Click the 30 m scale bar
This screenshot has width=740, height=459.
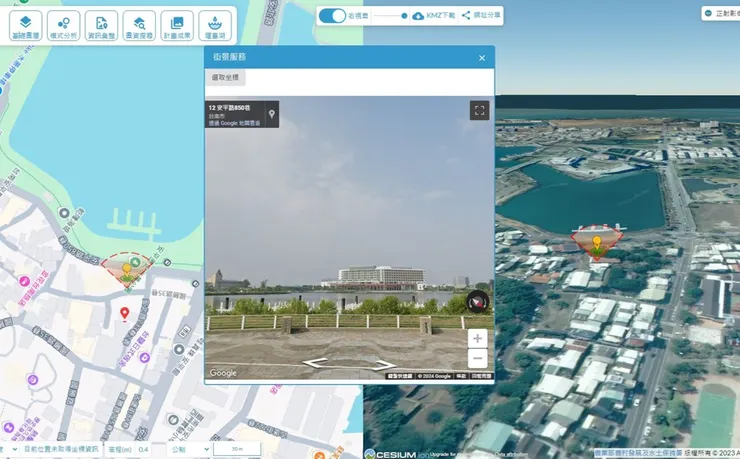(x=237, y=449)
